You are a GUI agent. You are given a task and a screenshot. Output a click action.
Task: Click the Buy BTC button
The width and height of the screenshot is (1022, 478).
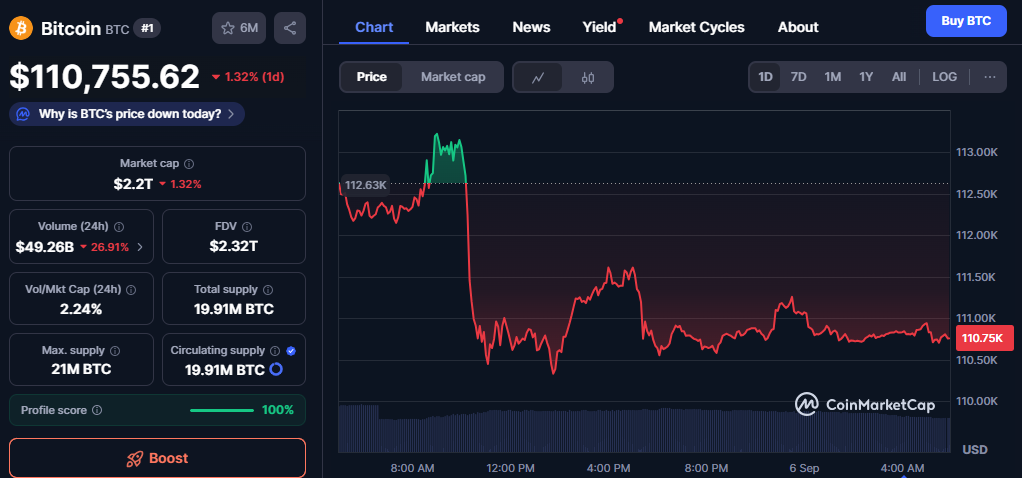point(966,21)
